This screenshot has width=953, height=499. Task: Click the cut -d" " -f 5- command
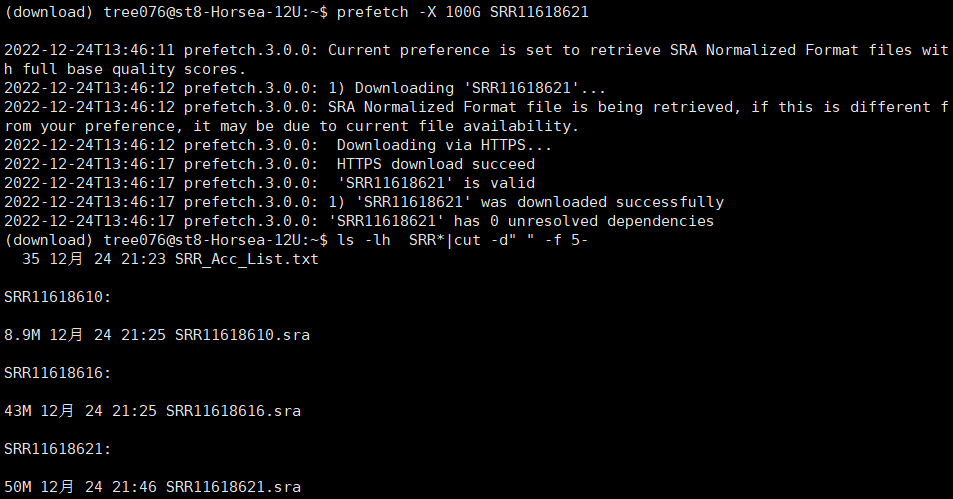coord(521,240)
